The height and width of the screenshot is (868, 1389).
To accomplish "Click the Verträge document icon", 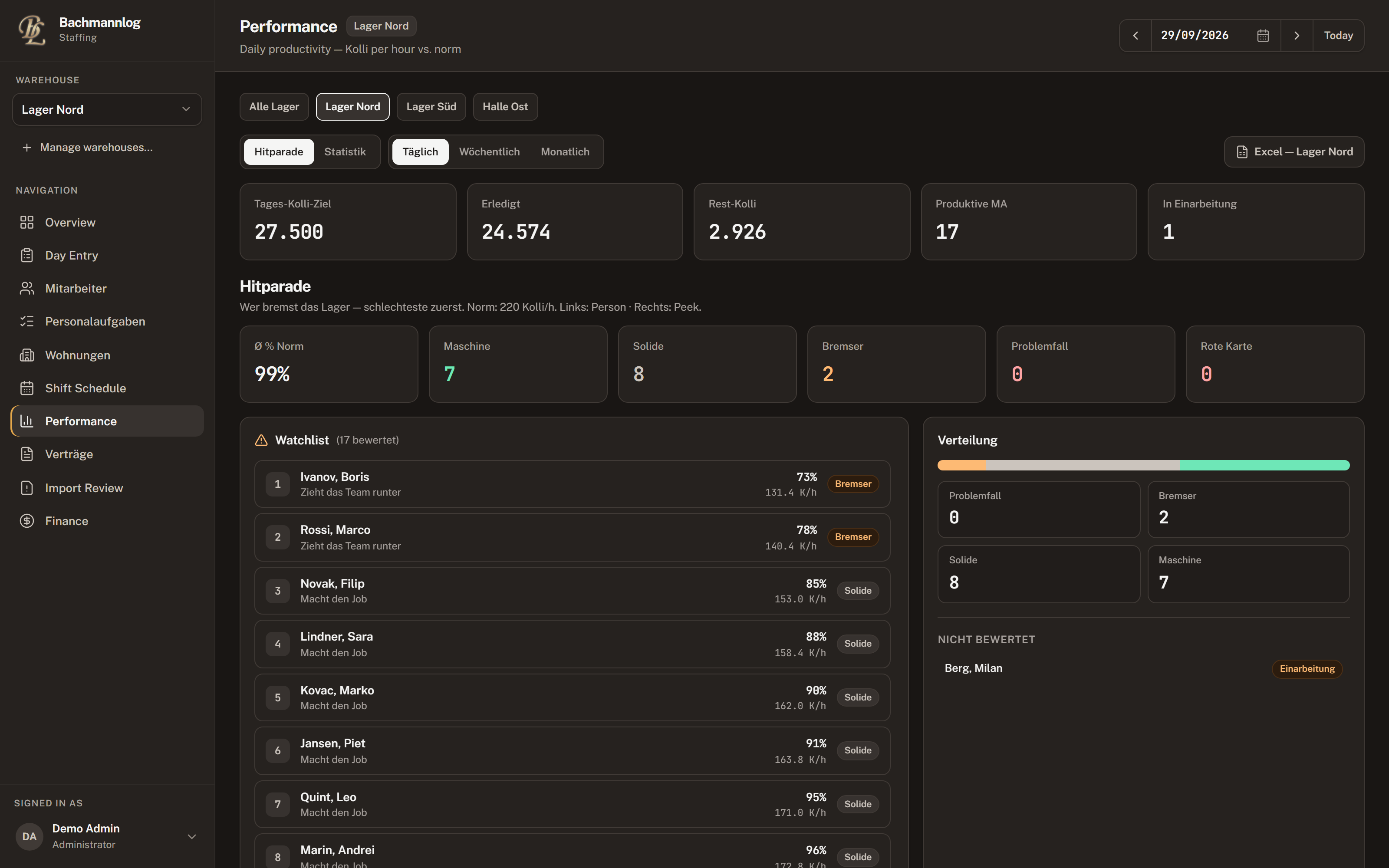I will click(x=27, y=454).
